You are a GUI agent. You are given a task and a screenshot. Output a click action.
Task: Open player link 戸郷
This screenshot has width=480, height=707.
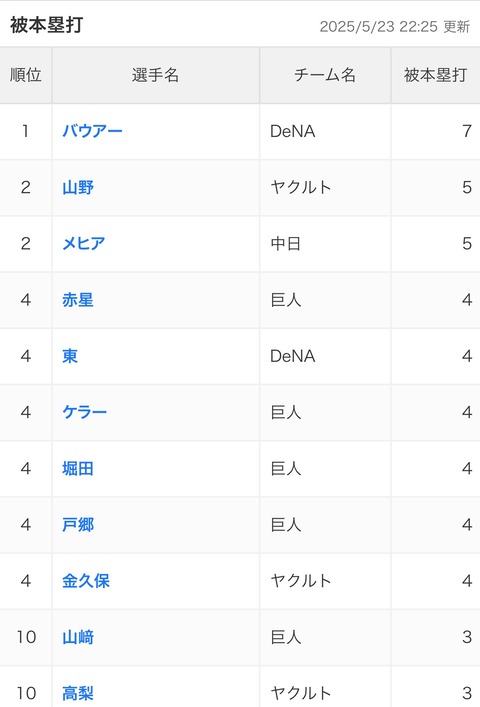point(78,525)
